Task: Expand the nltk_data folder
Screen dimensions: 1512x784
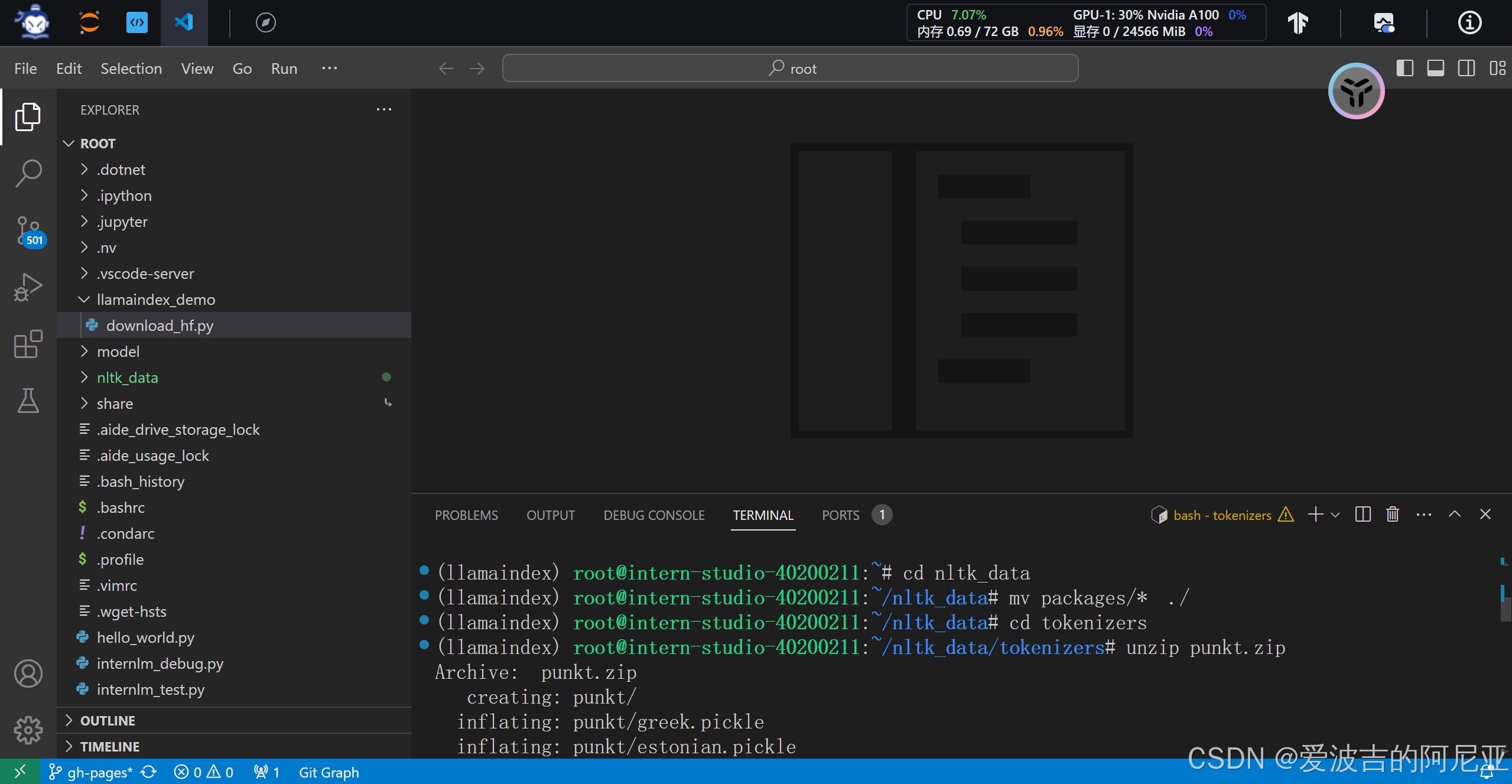Action: click(x=127, y=378)
